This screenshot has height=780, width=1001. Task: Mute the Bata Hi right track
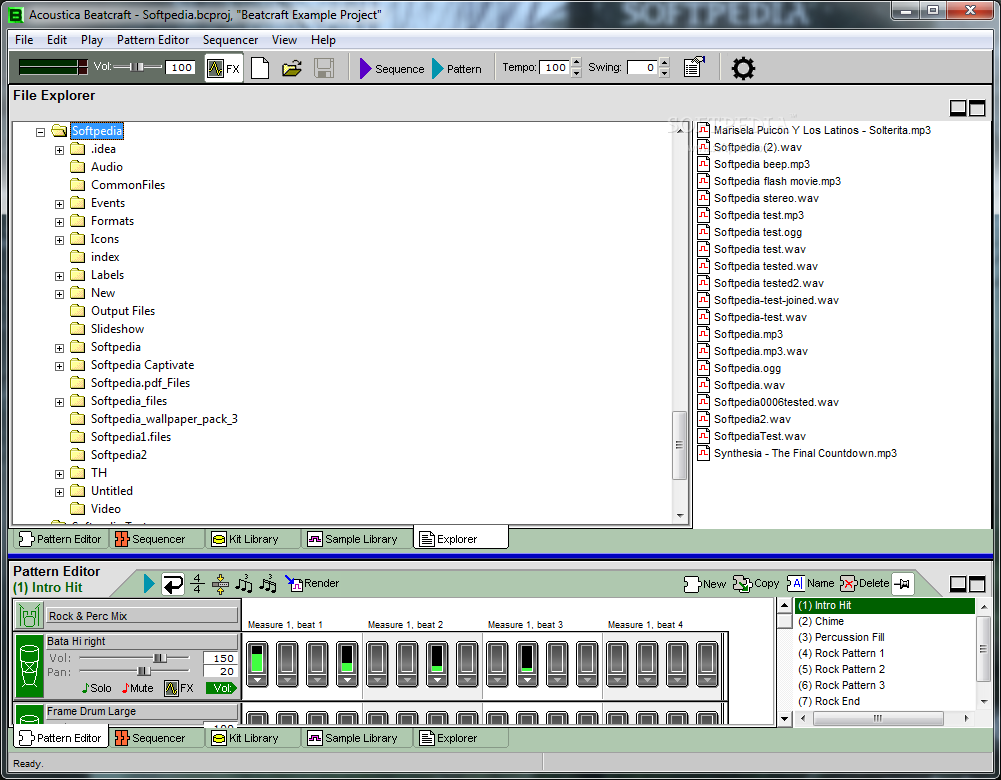138,688
